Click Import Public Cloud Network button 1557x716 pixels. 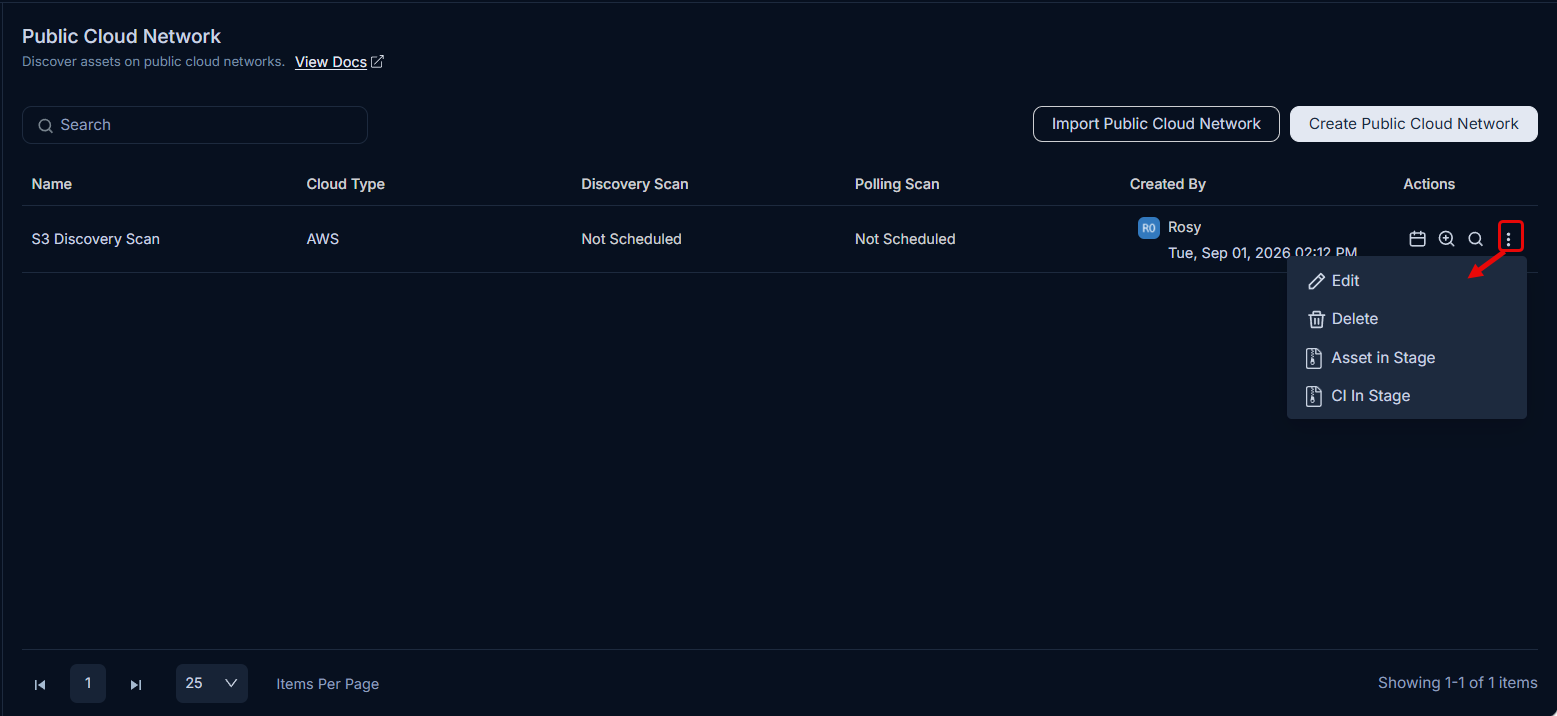coord(1156,124)
